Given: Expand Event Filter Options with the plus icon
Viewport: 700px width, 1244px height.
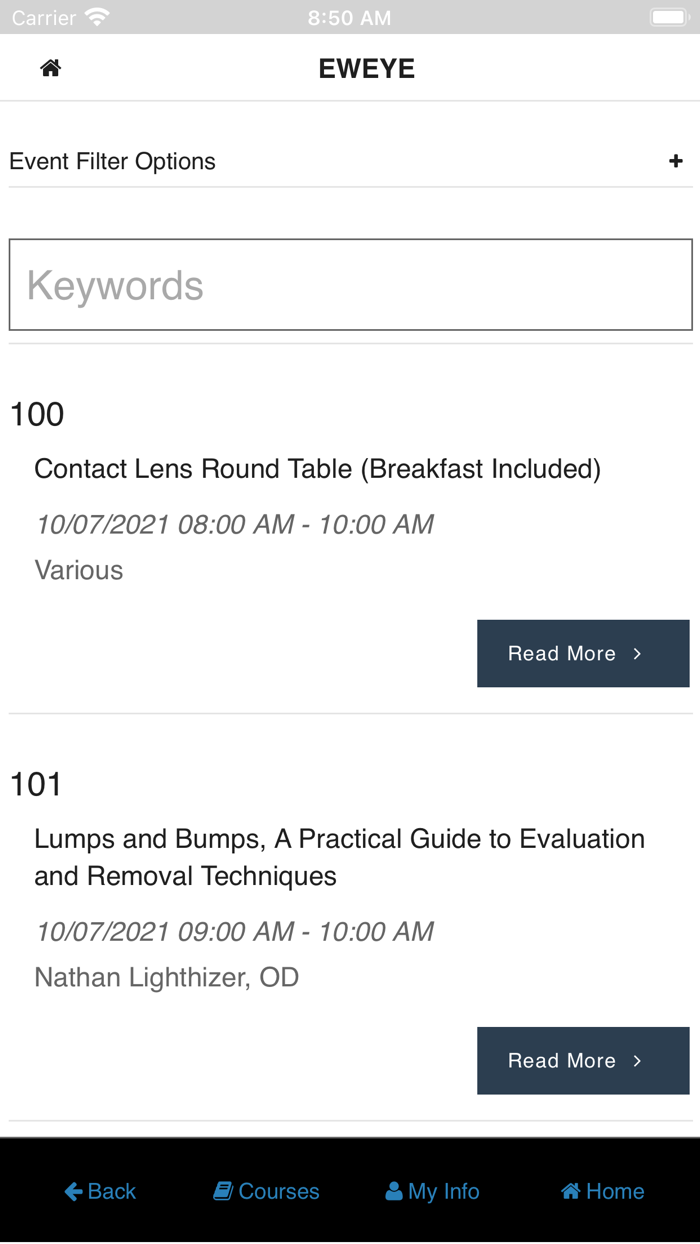Looking at the screenshot, I should click(x=676, y=161).
